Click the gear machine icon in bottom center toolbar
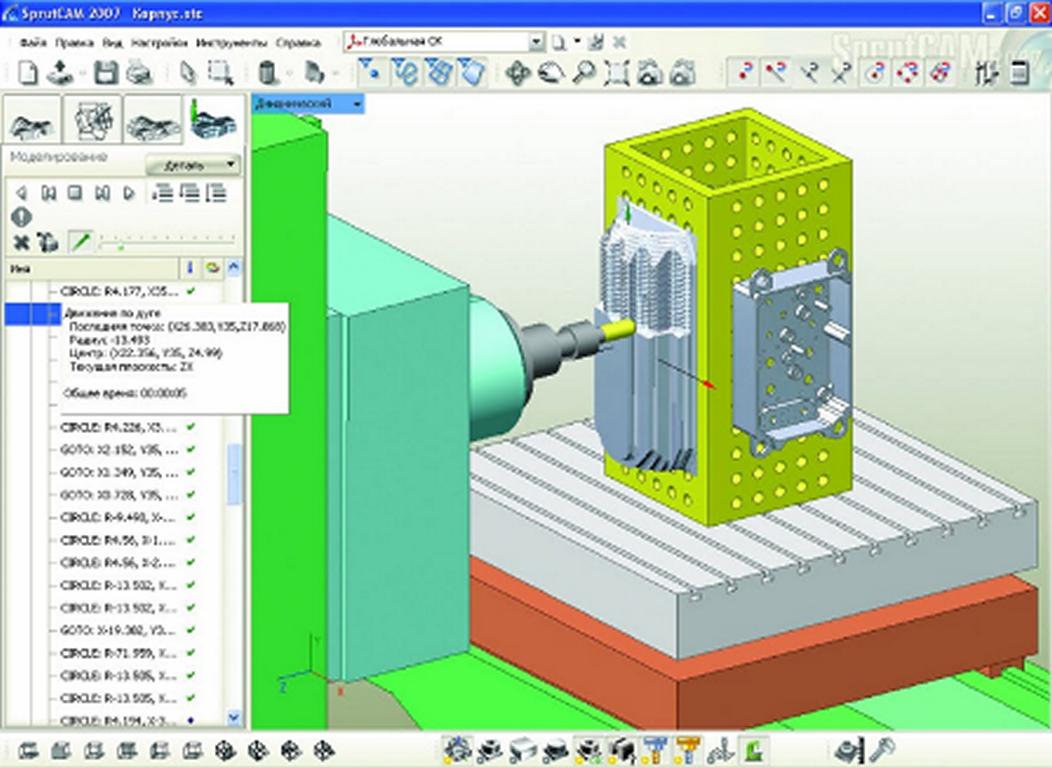1052x768 pixels. pos(458,749)
